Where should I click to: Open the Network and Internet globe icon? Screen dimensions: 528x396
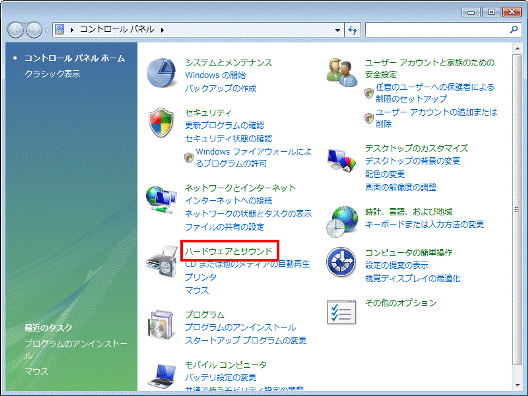click(x=161, y=199)
